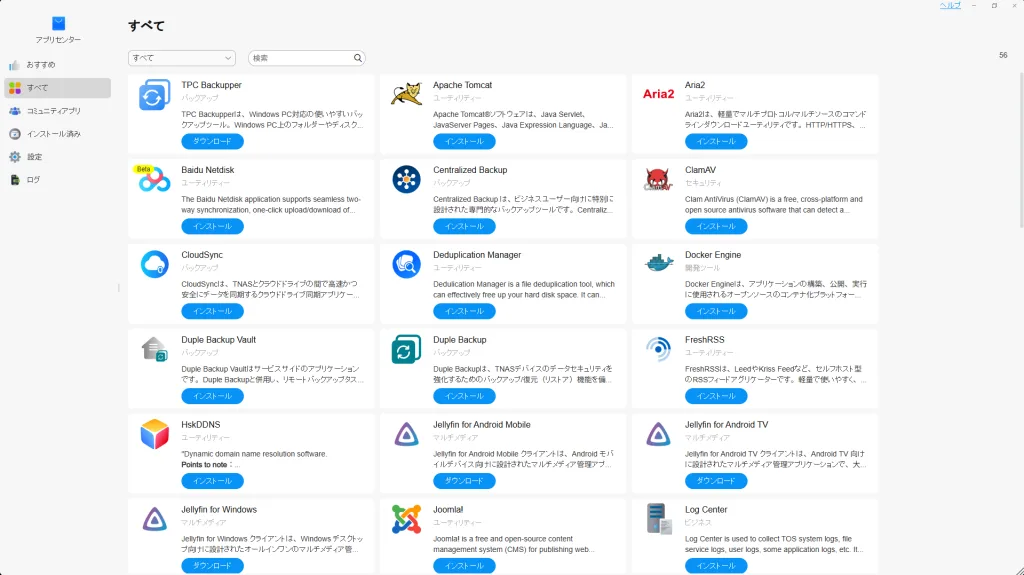
Task: Open the おすすめ sidebar section
Action: (57, 65)
